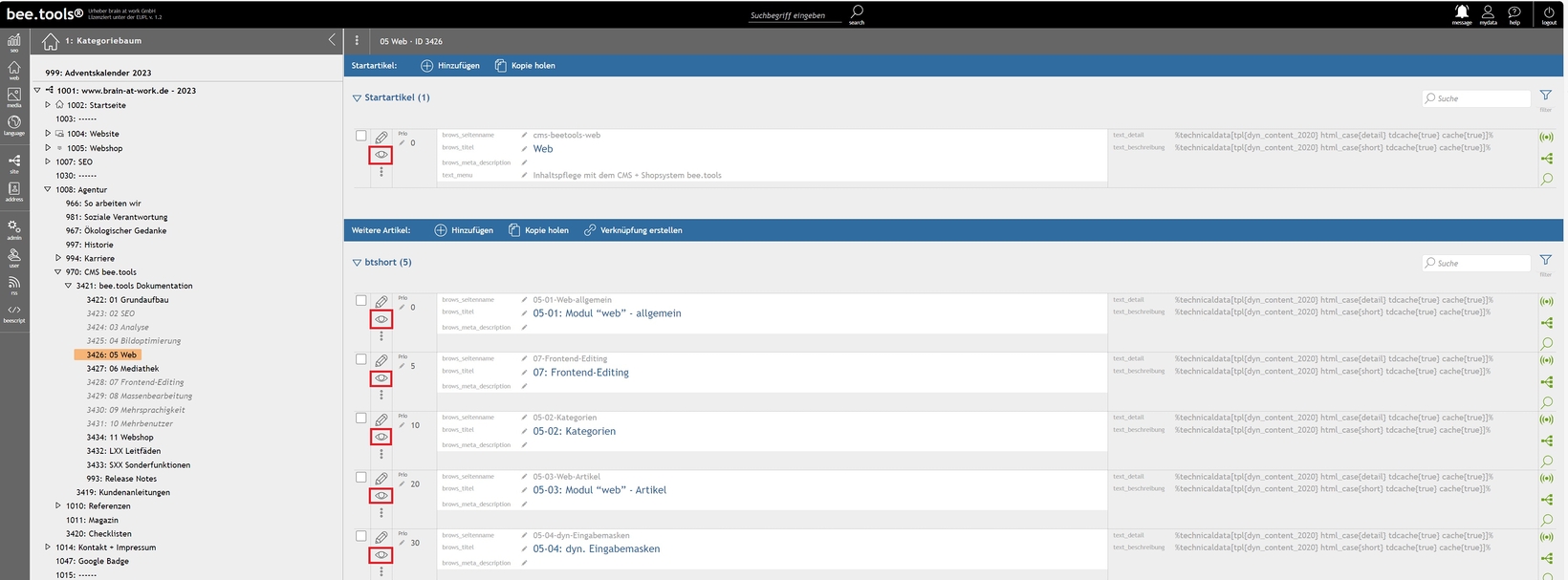The height and width of the screenshot is (580, 1568).
Task: Select checkbox of 07: Frontend-Editing
Action: (x=361, y=359)
